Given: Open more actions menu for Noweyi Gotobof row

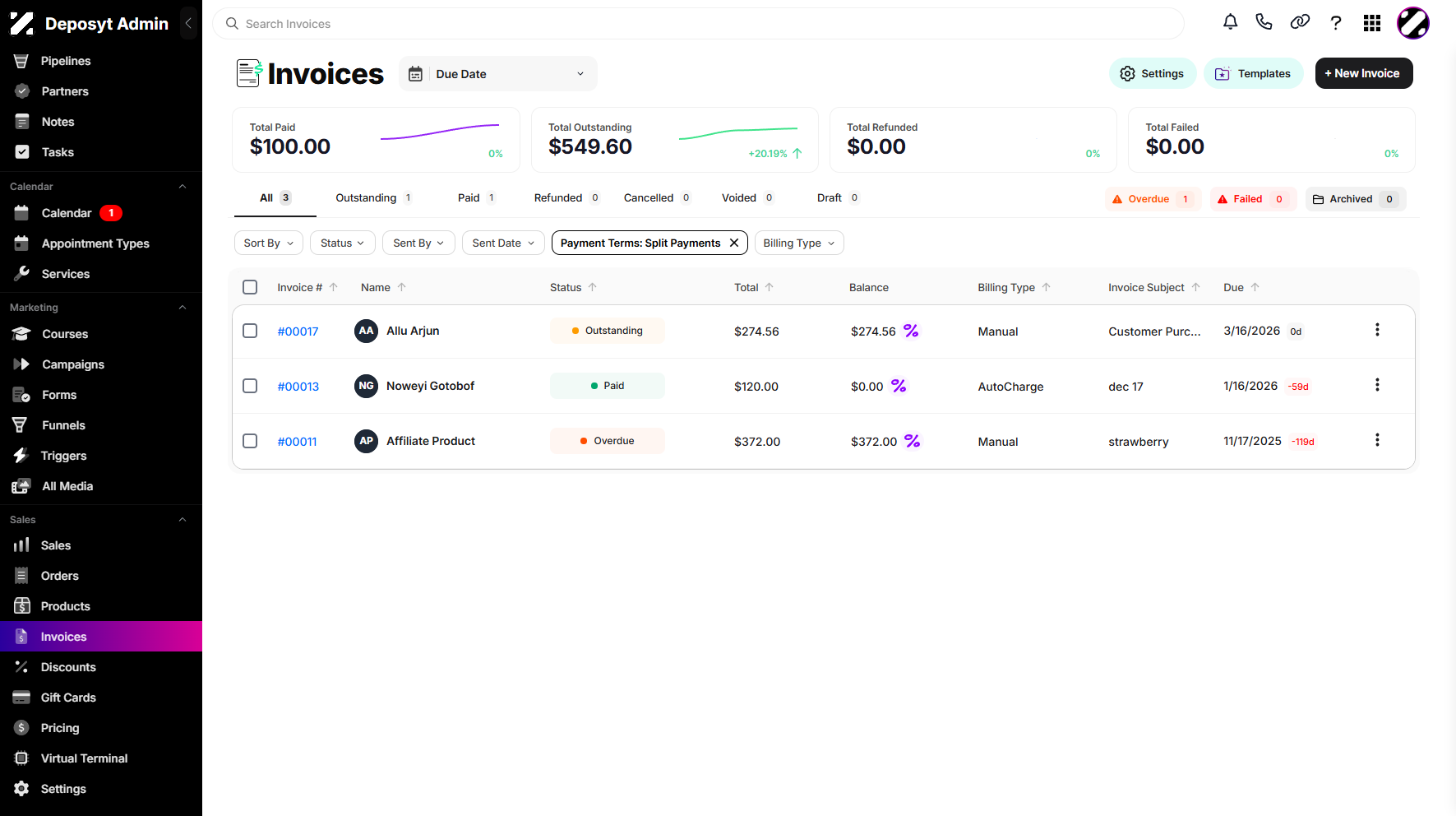Looking at the screenshot, I should [1377, 385].
